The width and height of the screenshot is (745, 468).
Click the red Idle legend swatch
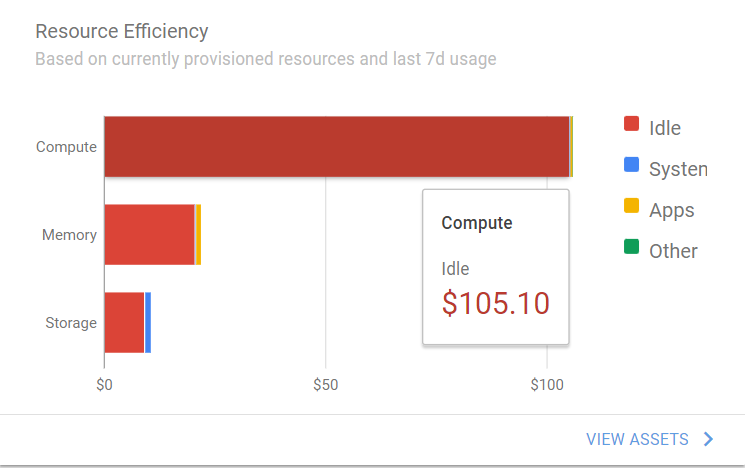click(x=631, y=124)
